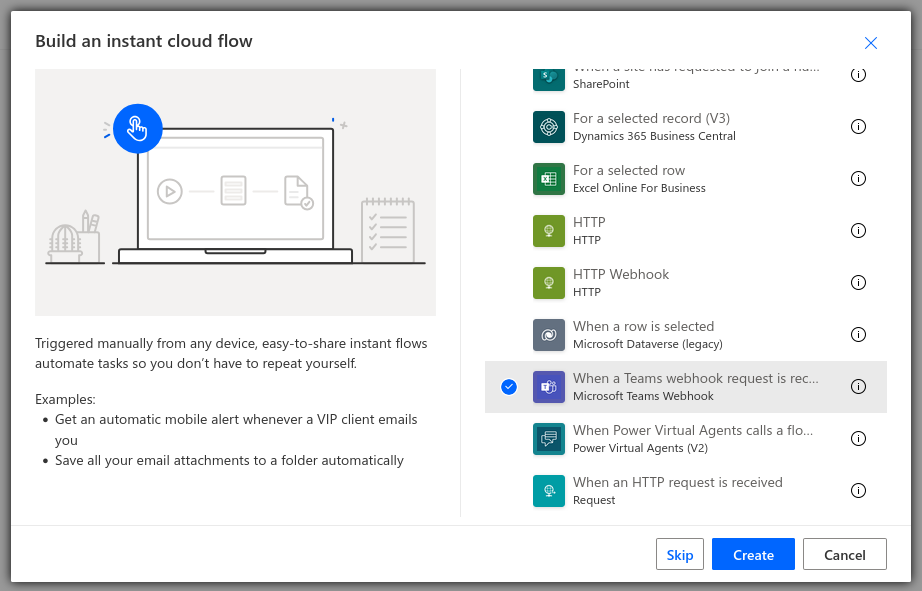Click the Excel Online For Business icon
Image resolution: width=922 pixels, height=591 pixels.
pyautogui.click(x=549, y=179)
